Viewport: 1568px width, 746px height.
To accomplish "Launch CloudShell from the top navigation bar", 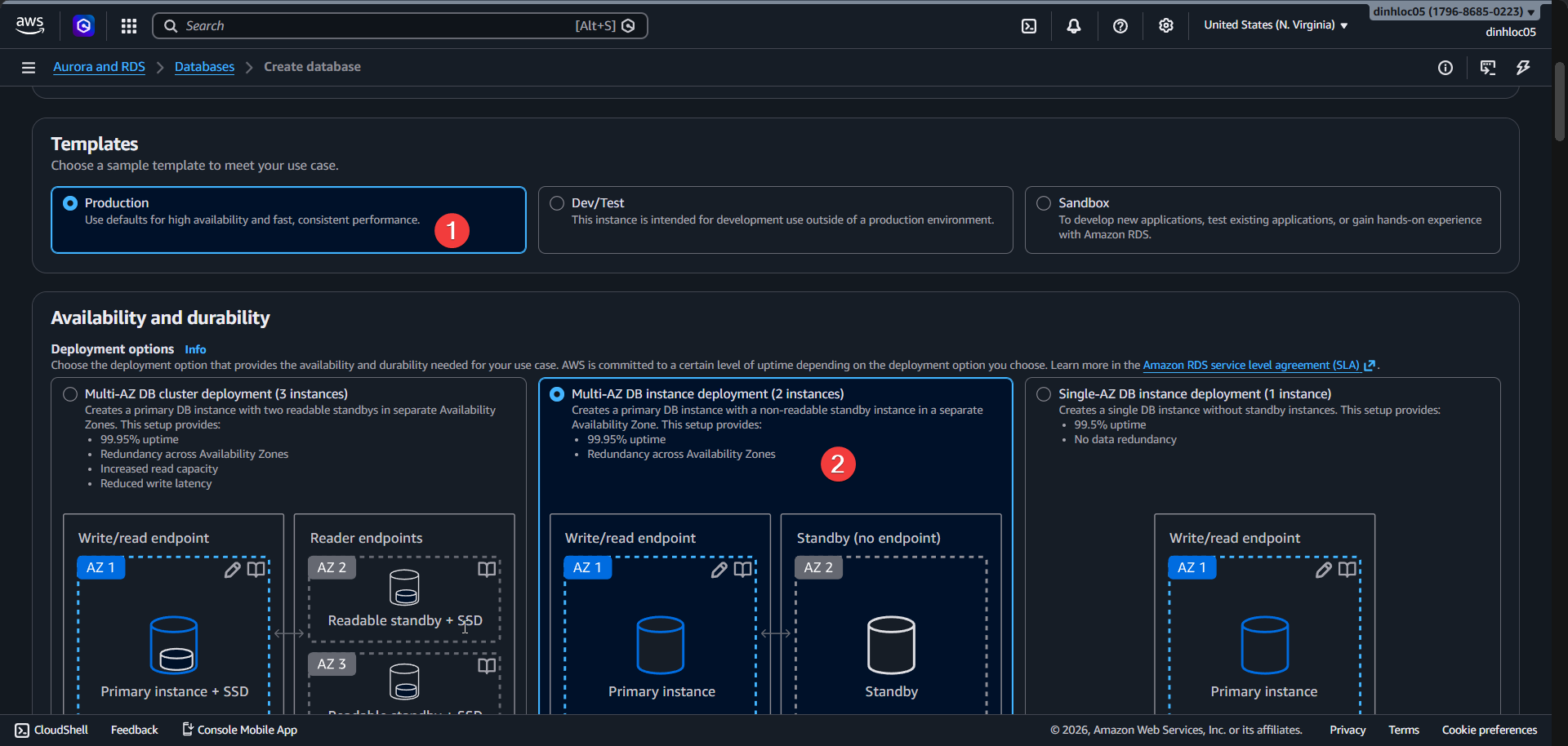I will pyautogui.click(x=1027, y=25).
